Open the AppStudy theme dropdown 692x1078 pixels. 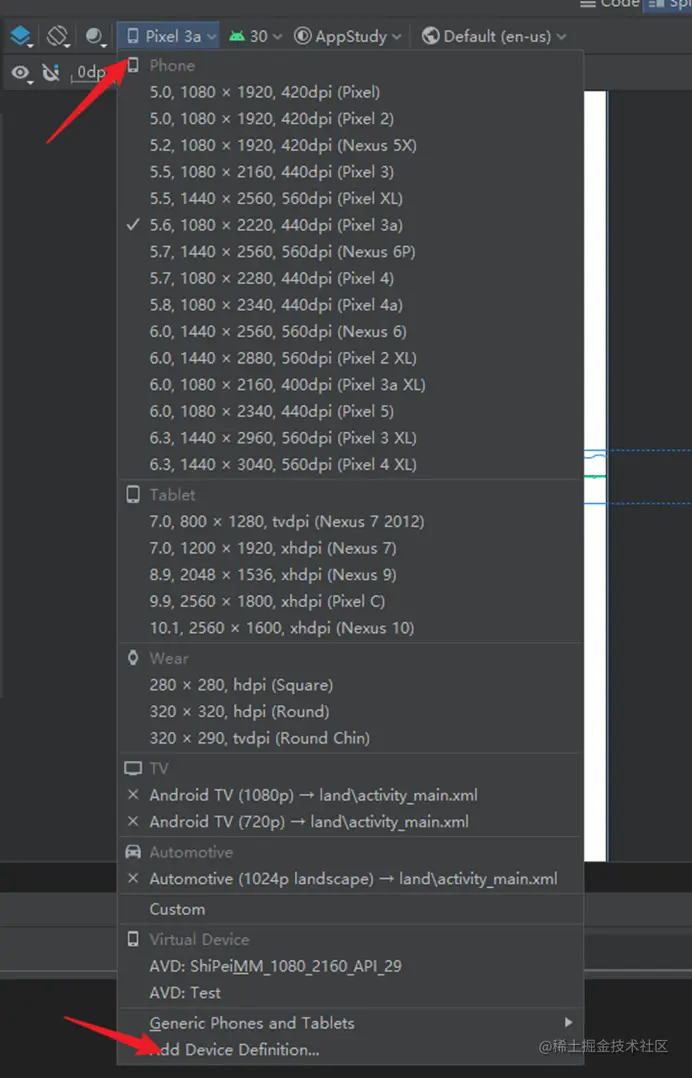tap(347, 36)
